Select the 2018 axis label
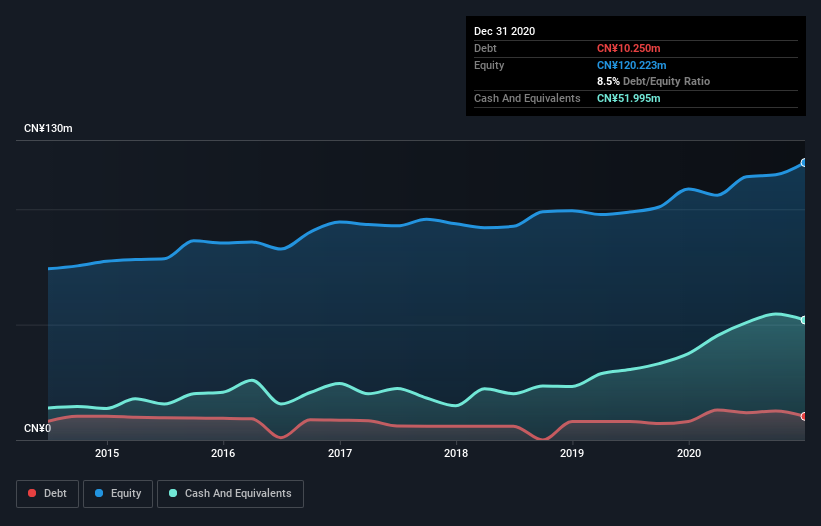 click(x=456, y=453)
